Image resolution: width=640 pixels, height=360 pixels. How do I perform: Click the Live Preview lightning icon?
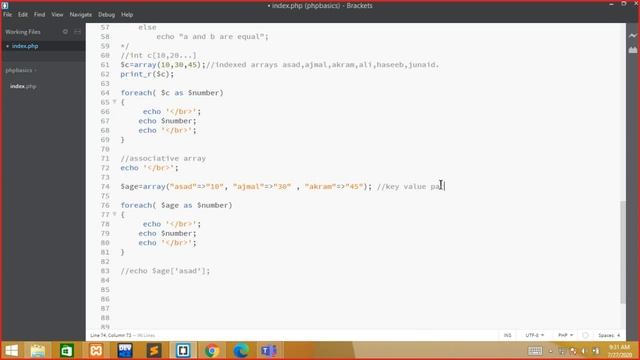tap(633, 36)
